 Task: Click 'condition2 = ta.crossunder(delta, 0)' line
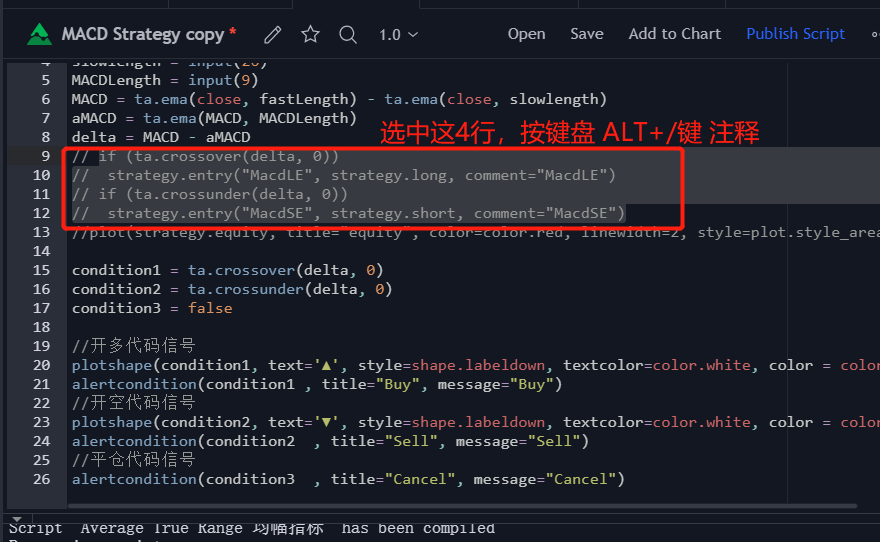click(x=232, y=289)
